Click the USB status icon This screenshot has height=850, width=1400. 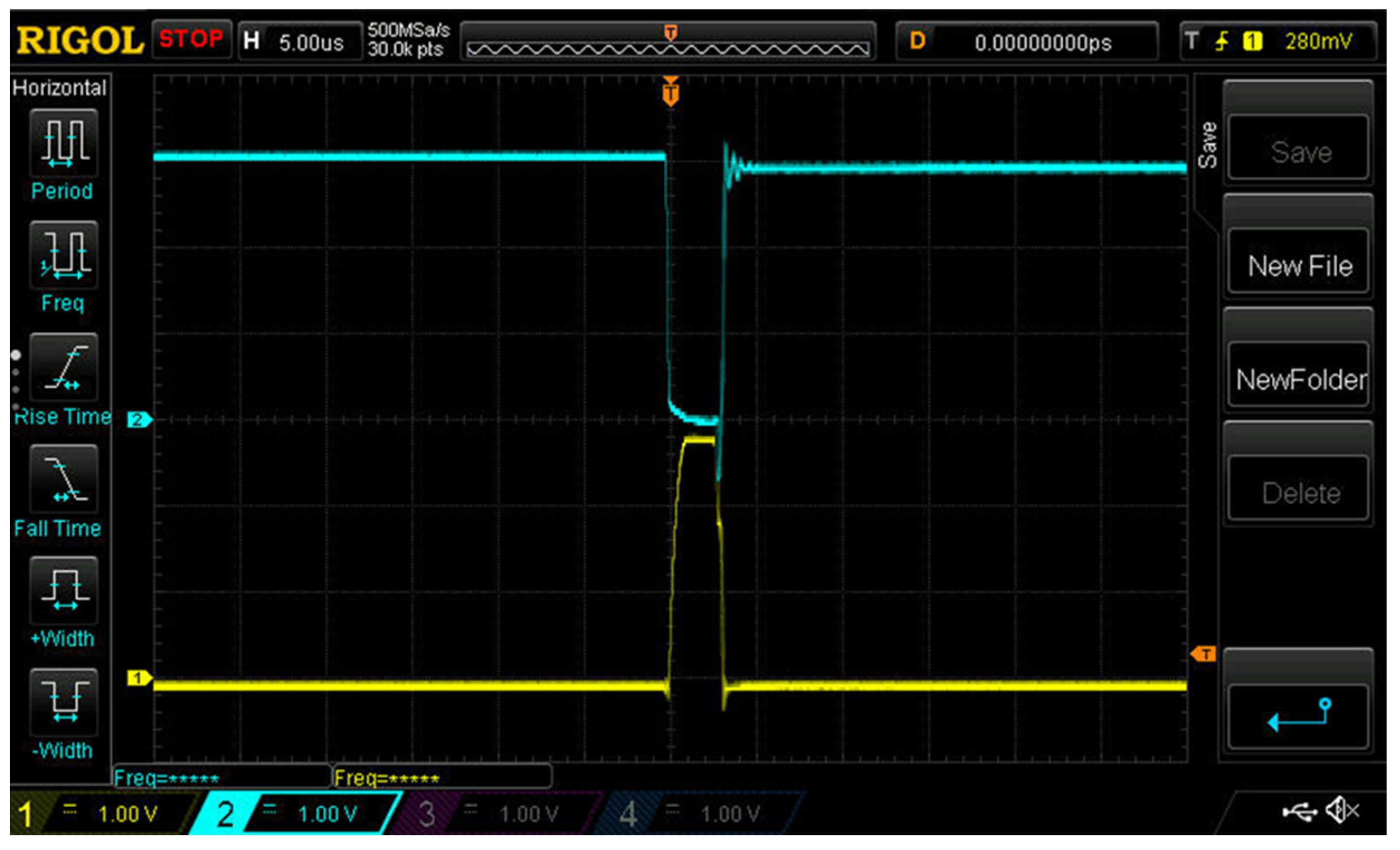click(x=1300, y=812)
